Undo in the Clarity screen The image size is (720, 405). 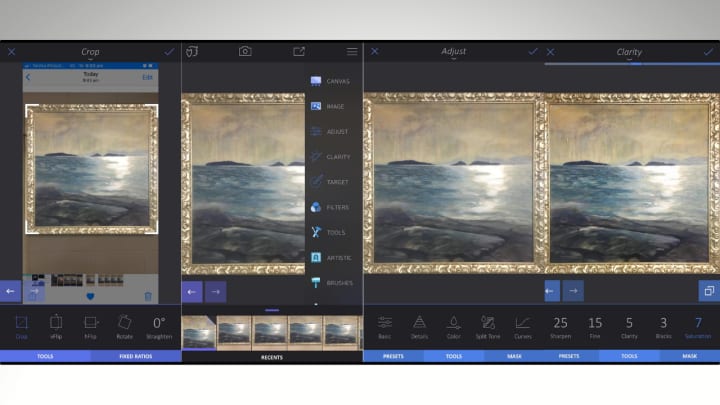click(552, 291)
